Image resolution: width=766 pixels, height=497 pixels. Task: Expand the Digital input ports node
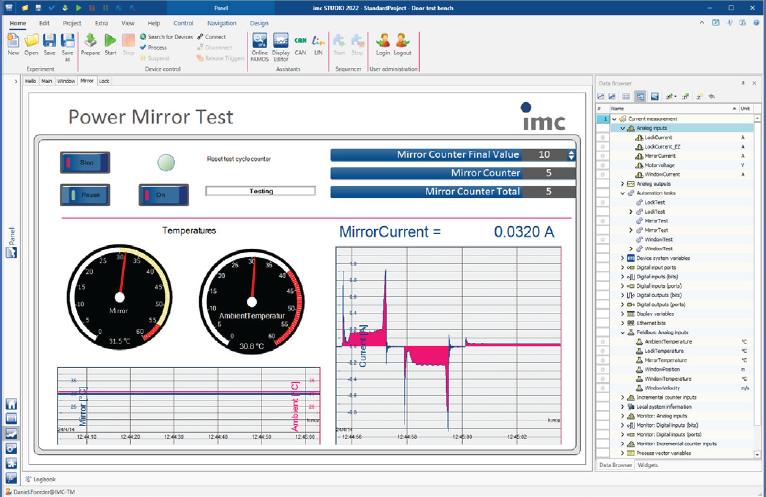(623, 267)
